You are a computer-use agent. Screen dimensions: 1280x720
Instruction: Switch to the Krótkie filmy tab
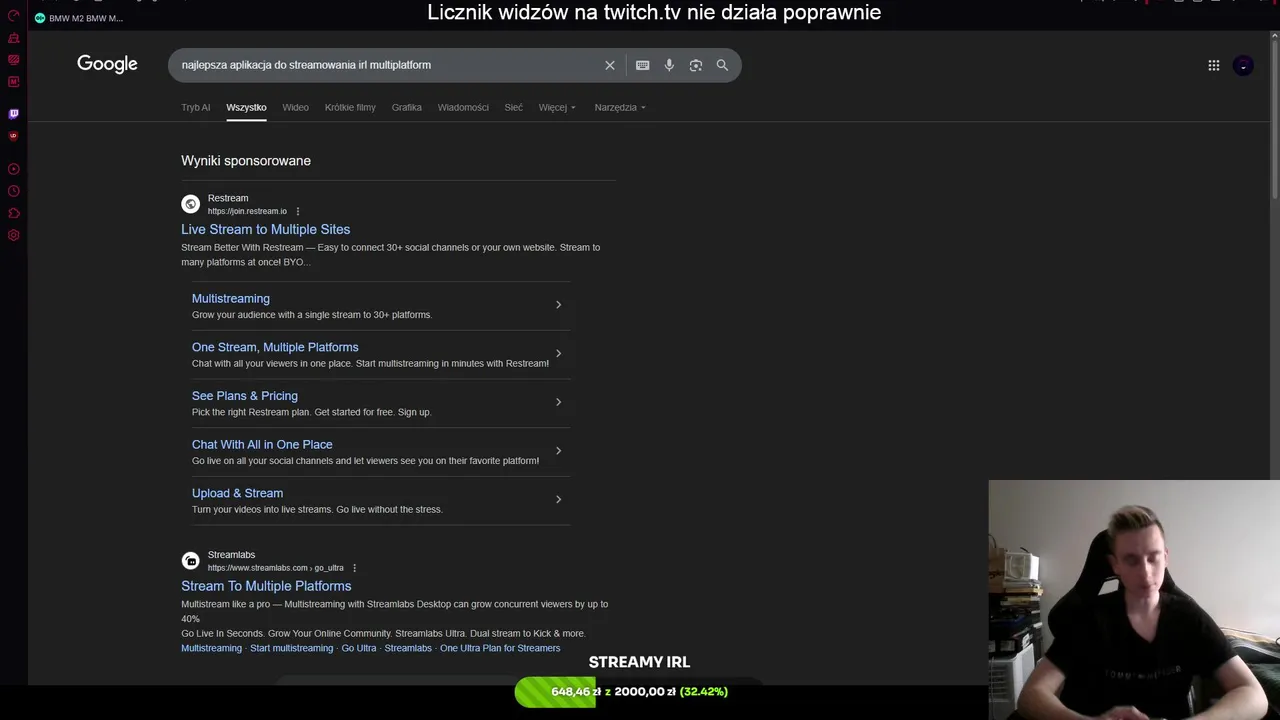350,107
